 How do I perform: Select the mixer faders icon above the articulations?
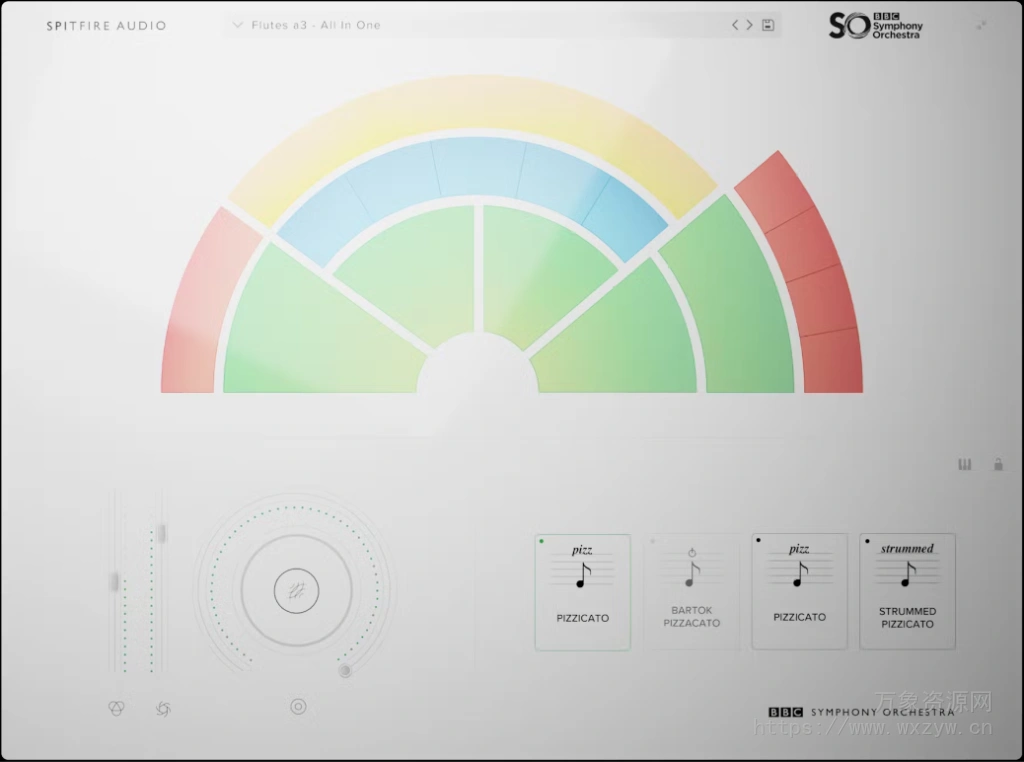[964, 464]
